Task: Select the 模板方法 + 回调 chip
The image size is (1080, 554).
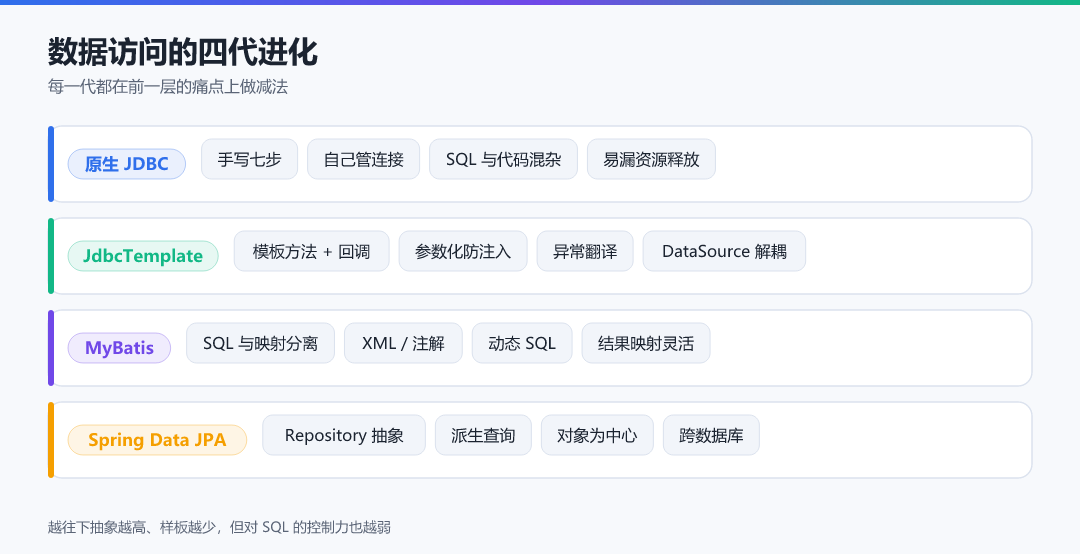Action: [x=311, y=252]
